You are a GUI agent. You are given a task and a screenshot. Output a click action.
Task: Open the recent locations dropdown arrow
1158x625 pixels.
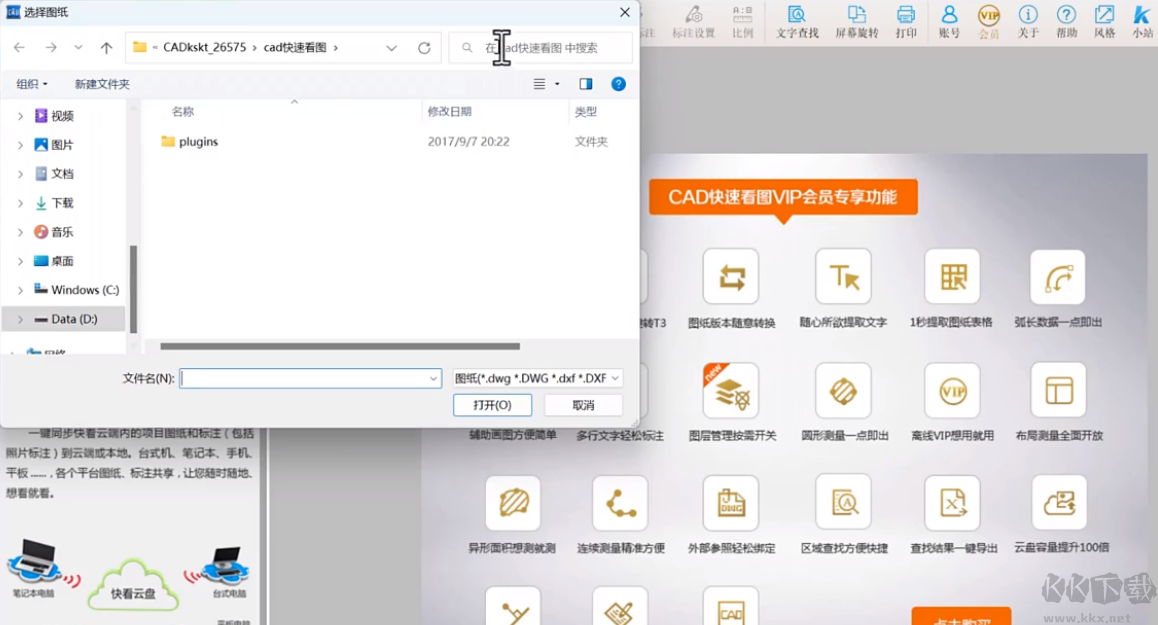click(78, 47)
